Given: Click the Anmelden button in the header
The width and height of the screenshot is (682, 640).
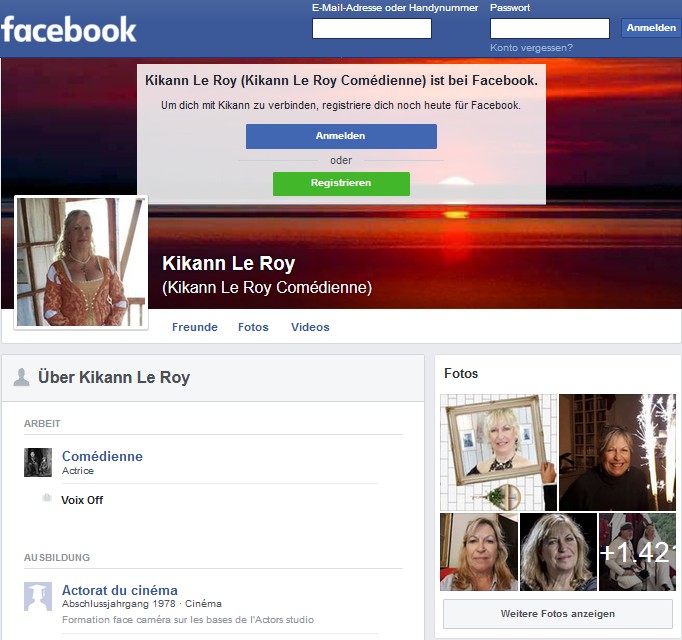Looking at the screenshot, I should tap(651, 28).
